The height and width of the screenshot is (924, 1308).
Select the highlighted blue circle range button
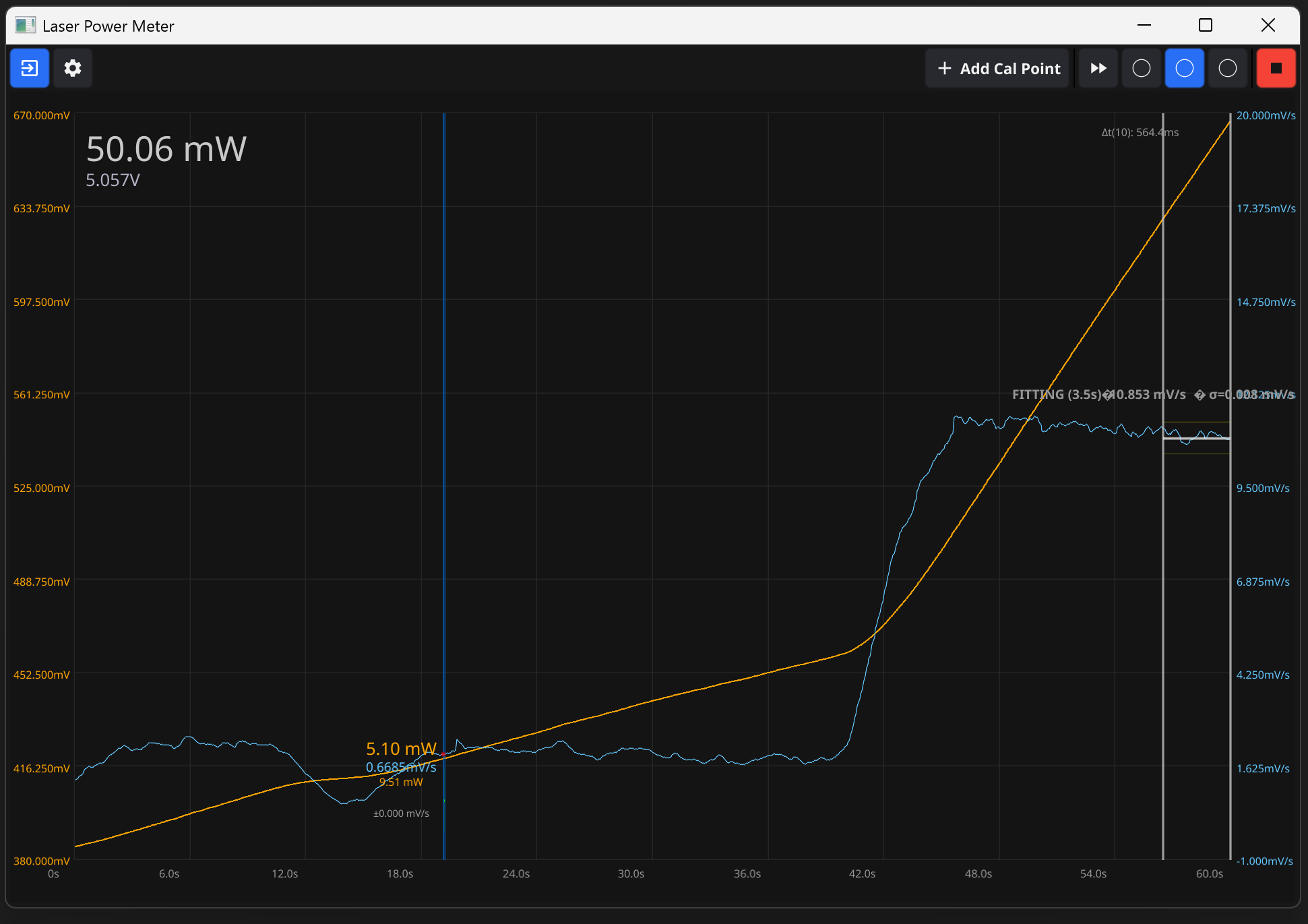click(1184, 68)
